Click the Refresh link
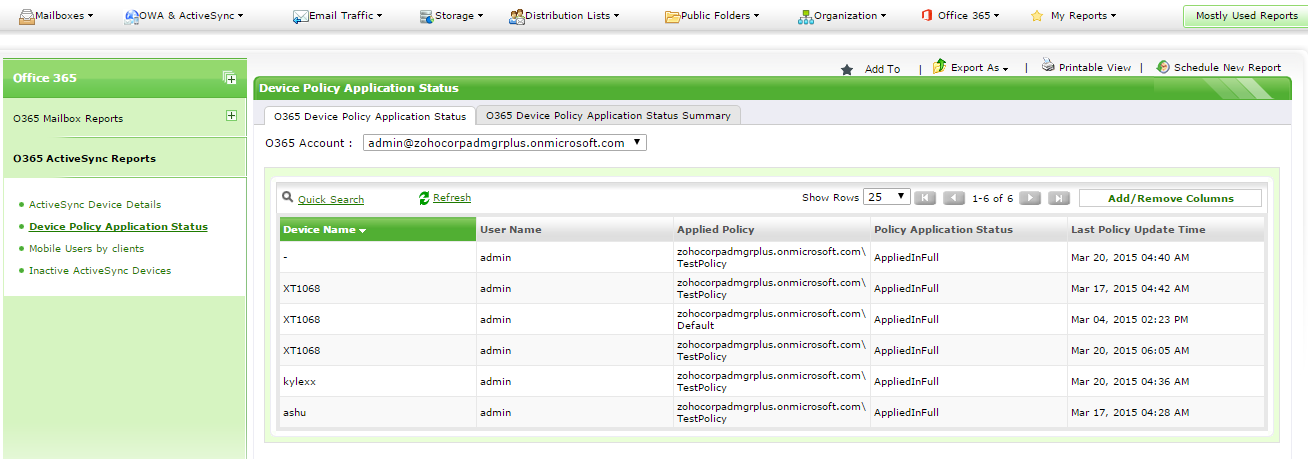The width and height of the screenshot is (1308, 459). coord(452,198)
